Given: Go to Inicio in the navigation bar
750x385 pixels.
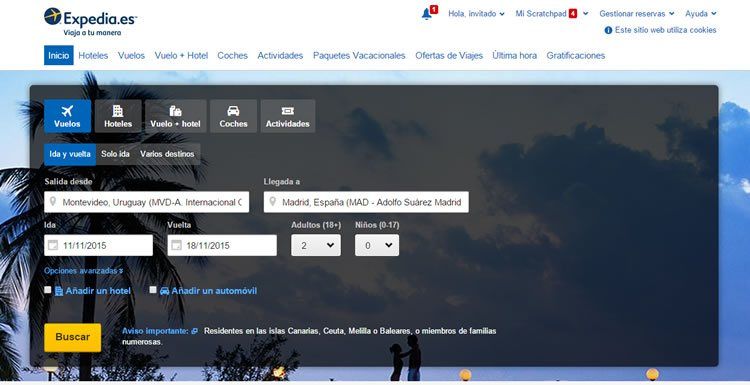Looking at the screenshot, I should [59, 55].
